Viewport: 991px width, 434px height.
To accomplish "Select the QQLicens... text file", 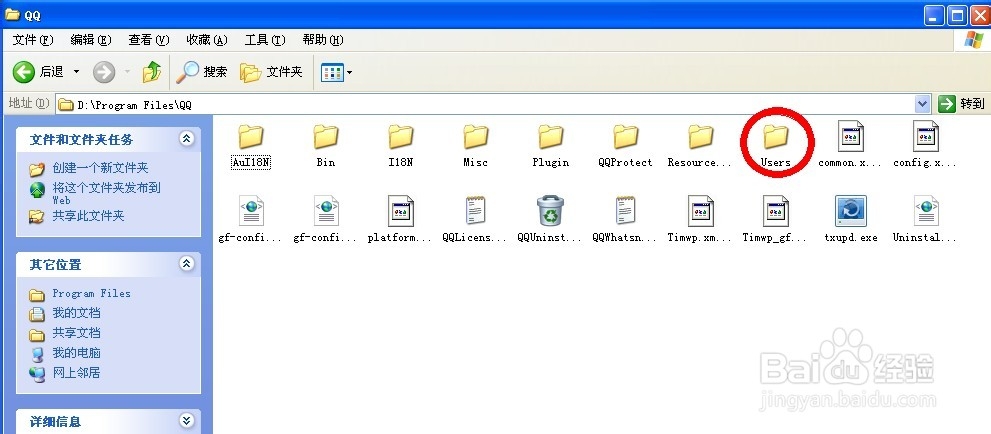I will (x=475, y=220).
